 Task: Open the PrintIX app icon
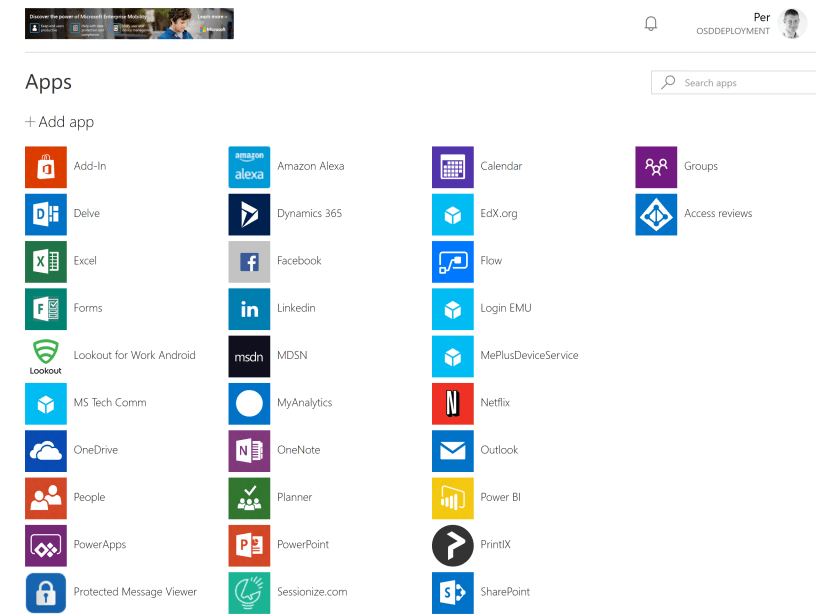[452, 545]
